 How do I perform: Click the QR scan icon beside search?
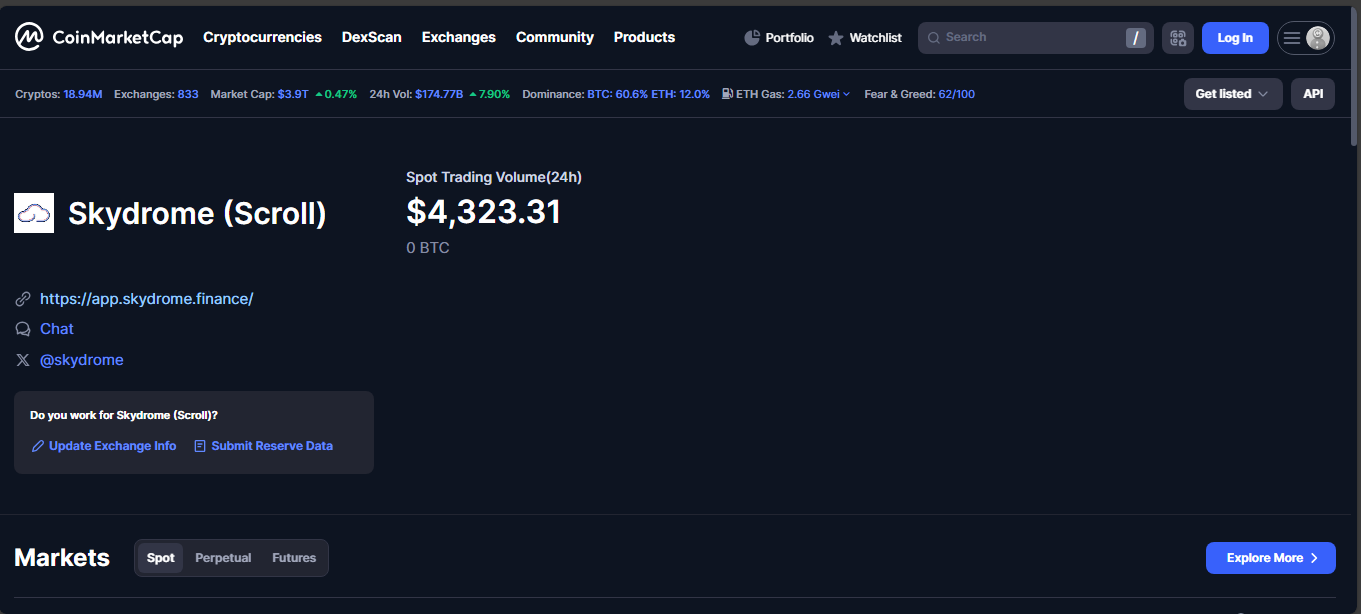1177,38
